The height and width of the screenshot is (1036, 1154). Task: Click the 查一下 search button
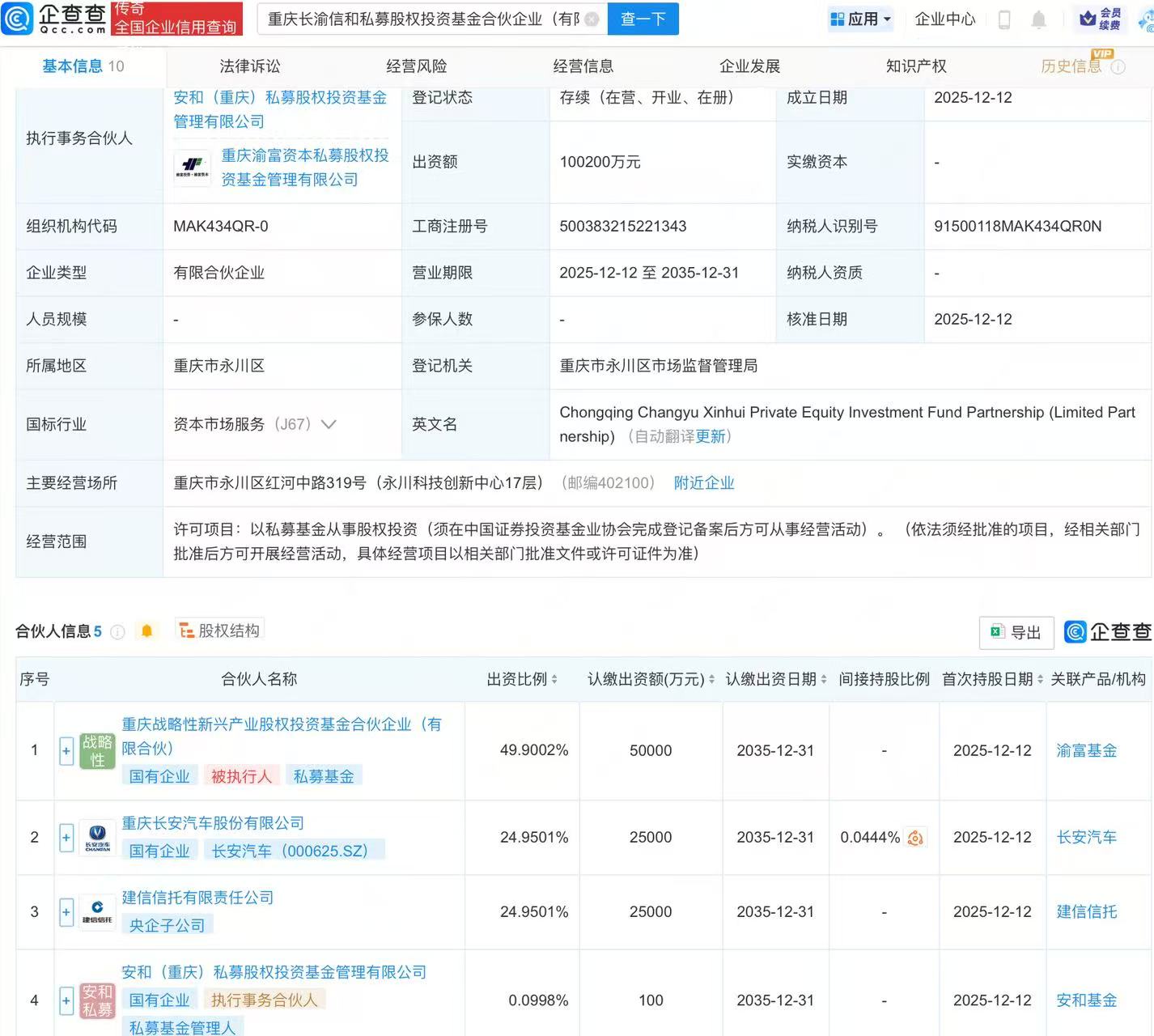(643, 19)
